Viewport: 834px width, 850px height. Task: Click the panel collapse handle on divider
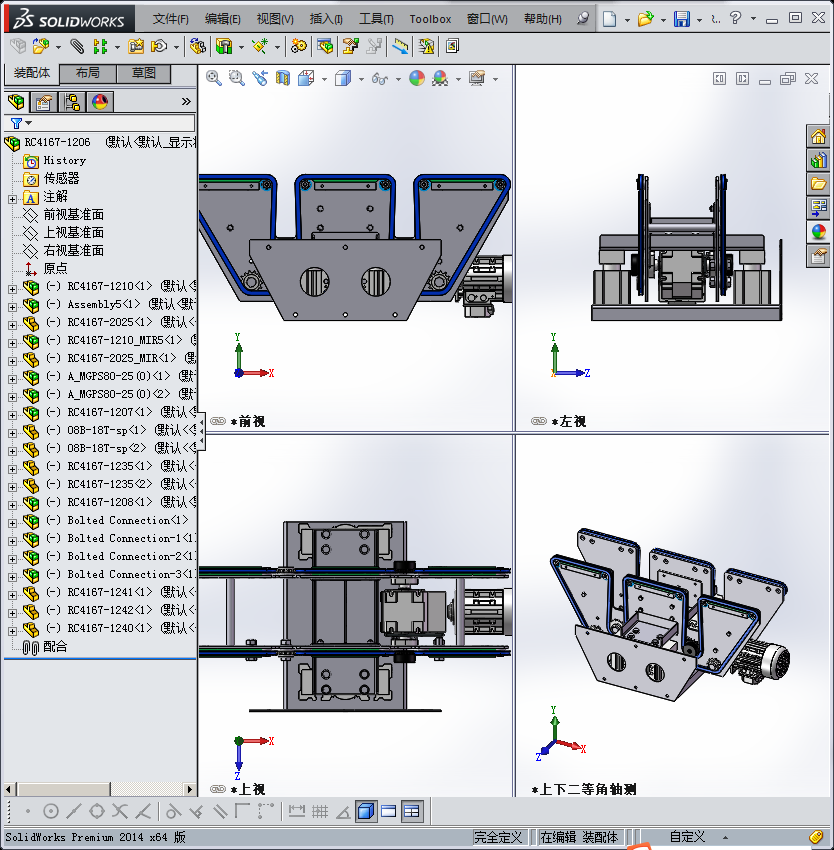click(201, 431)
